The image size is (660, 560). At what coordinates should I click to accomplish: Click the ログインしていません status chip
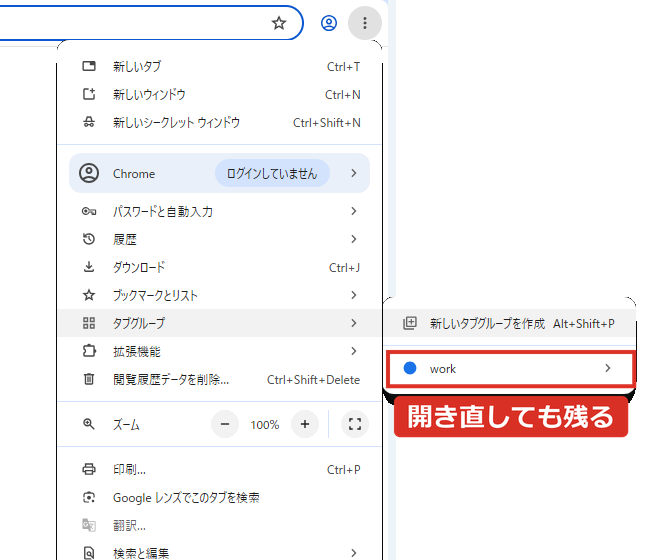coord(272,173)
